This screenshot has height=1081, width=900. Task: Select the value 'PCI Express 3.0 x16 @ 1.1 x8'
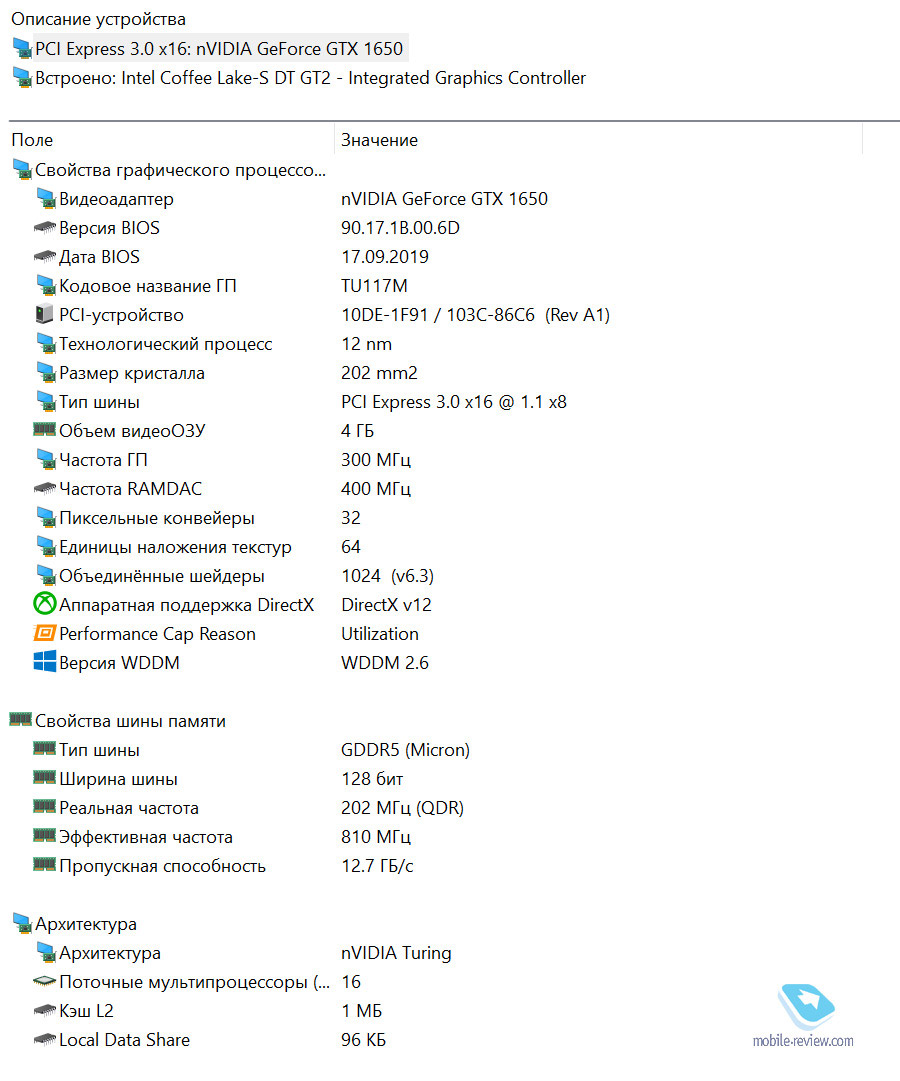(x=454, y=402)
